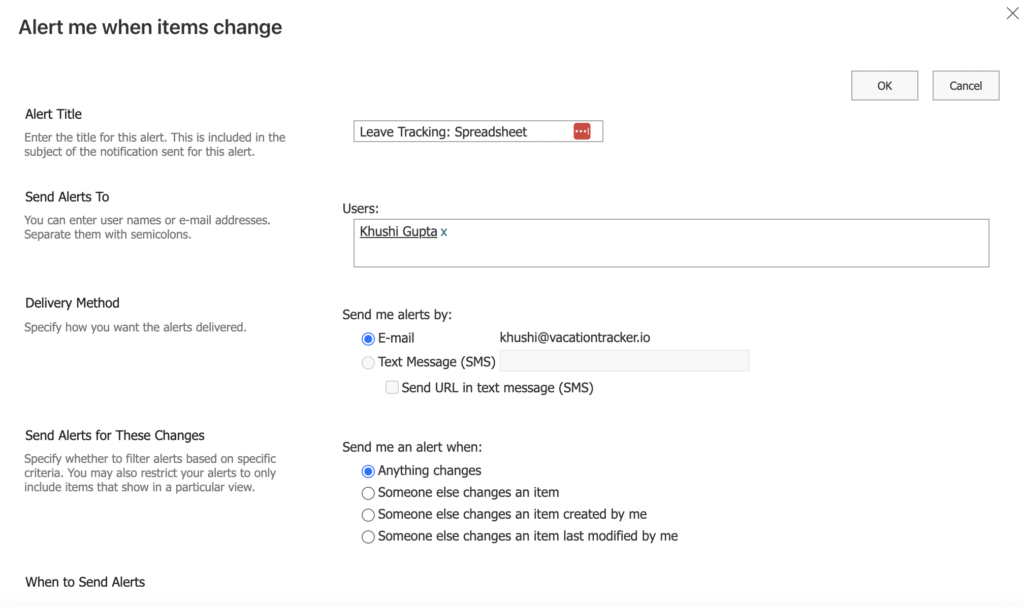
Task: Pick Someone else changes an item last modified by me
Action: pyautogui.click(x=368, y=536)
